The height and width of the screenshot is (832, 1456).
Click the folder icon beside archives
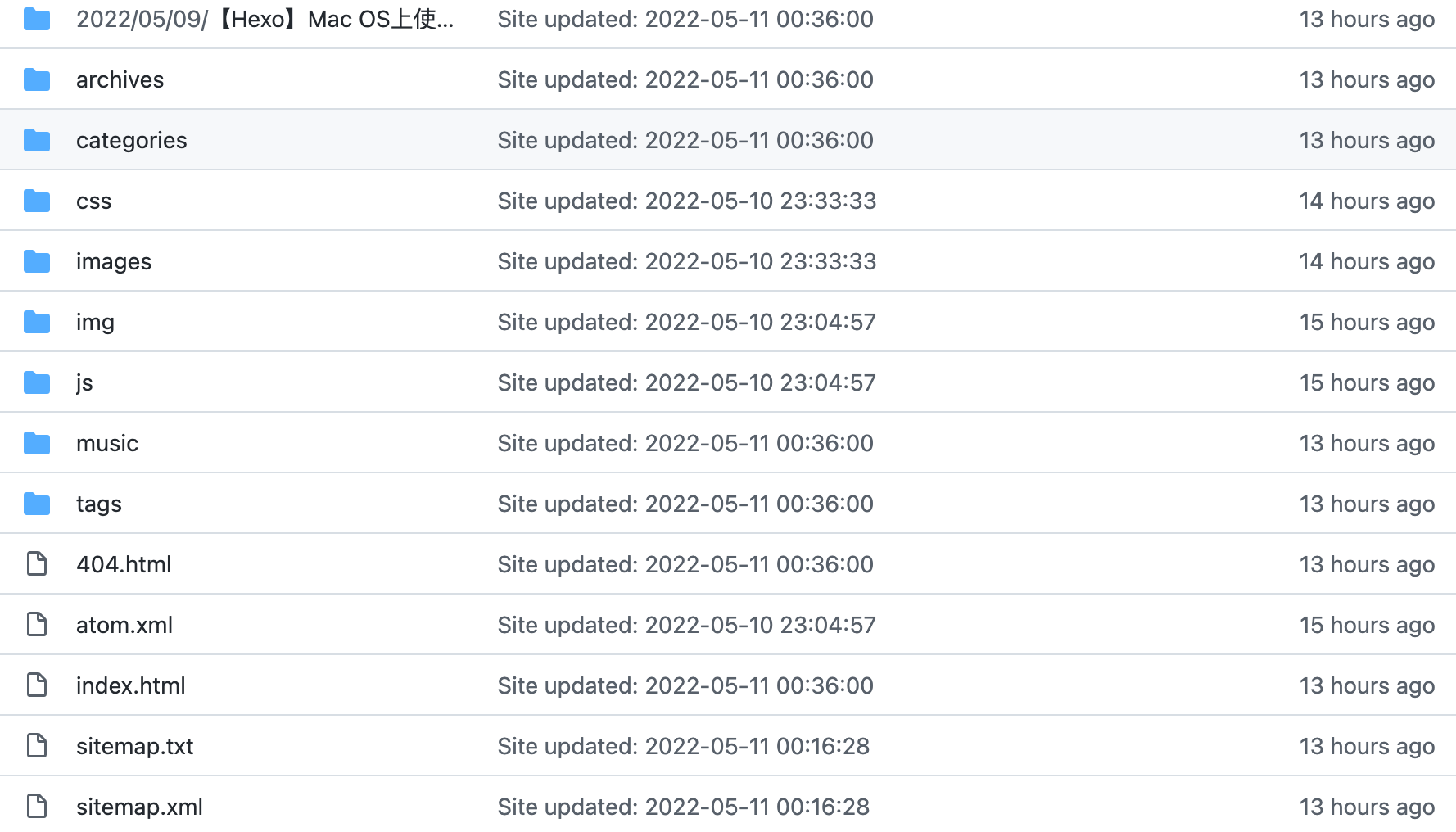tap(37, 79)
